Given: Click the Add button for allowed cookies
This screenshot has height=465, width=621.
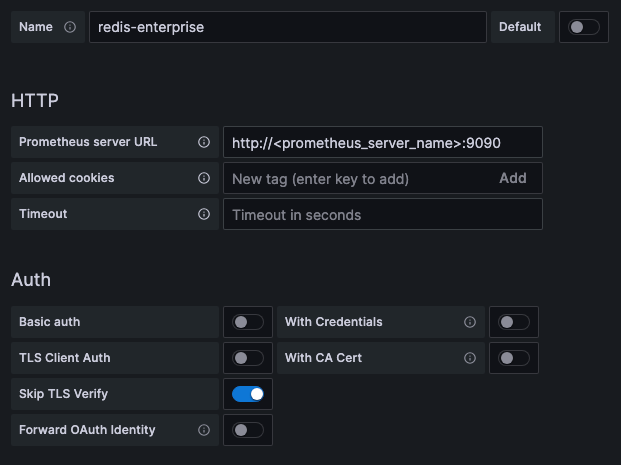Looking at the screenshot, I should pos(512,178).
